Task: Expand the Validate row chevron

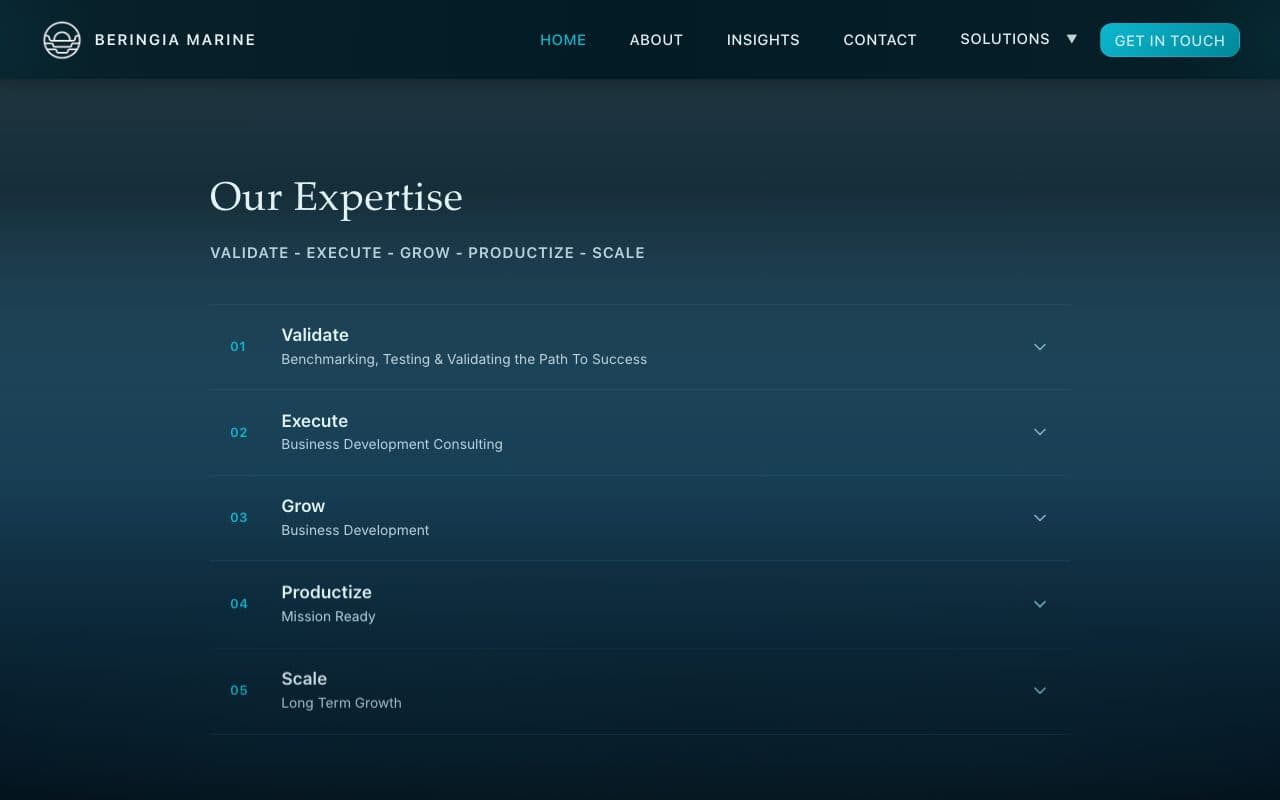Action: [1040, 347]
